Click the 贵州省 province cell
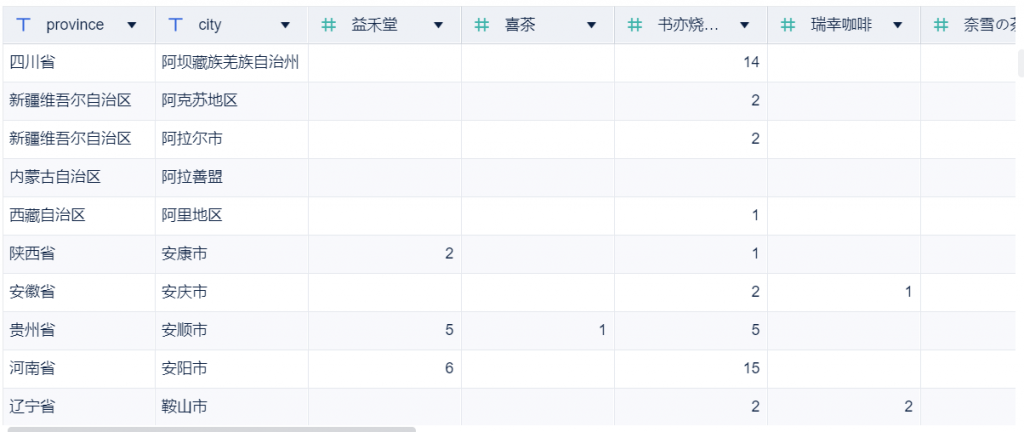1024x432 pixels. click(79, 330)
